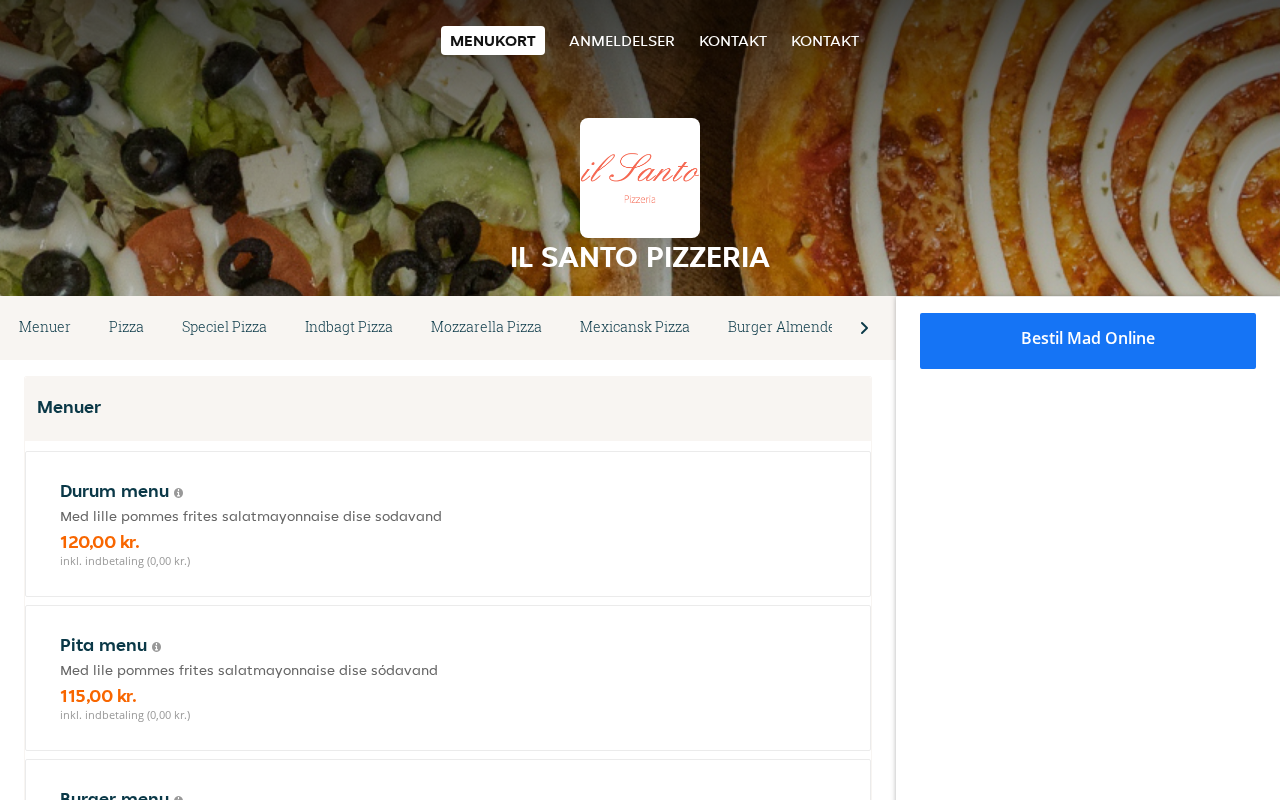Open the Durum menu item card
The height and width of the screenshot is (800, 1280).
point(448,524)
